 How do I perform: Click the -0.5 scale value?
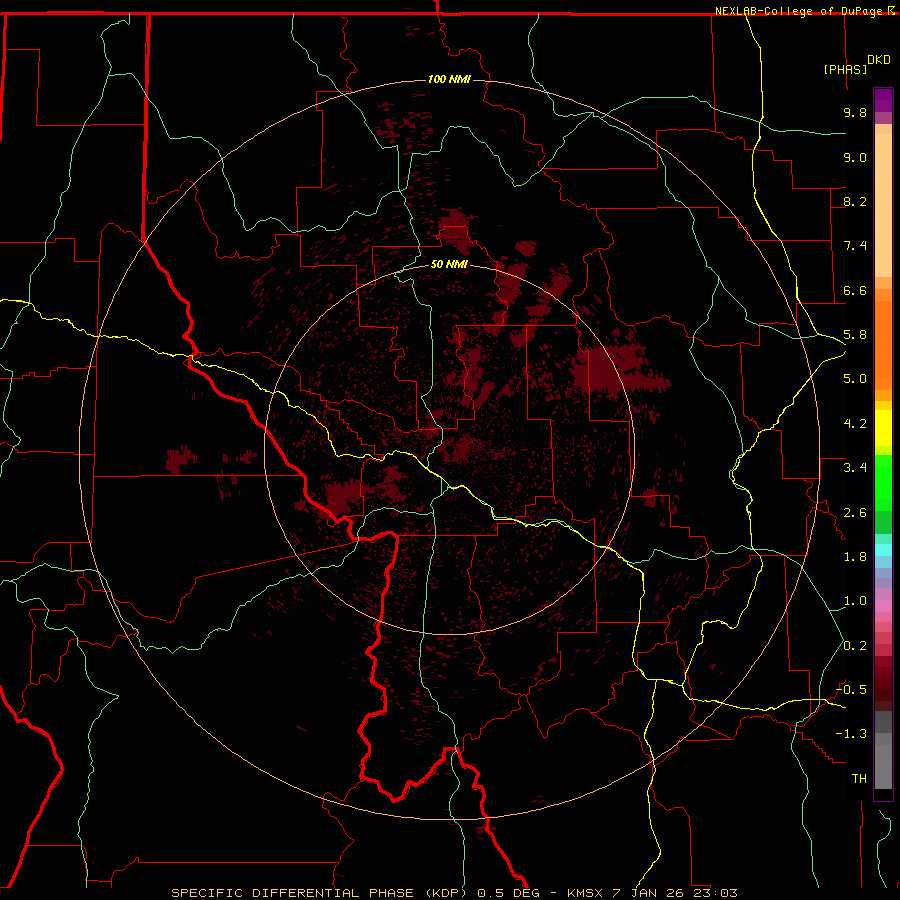(x=851, y=690)
